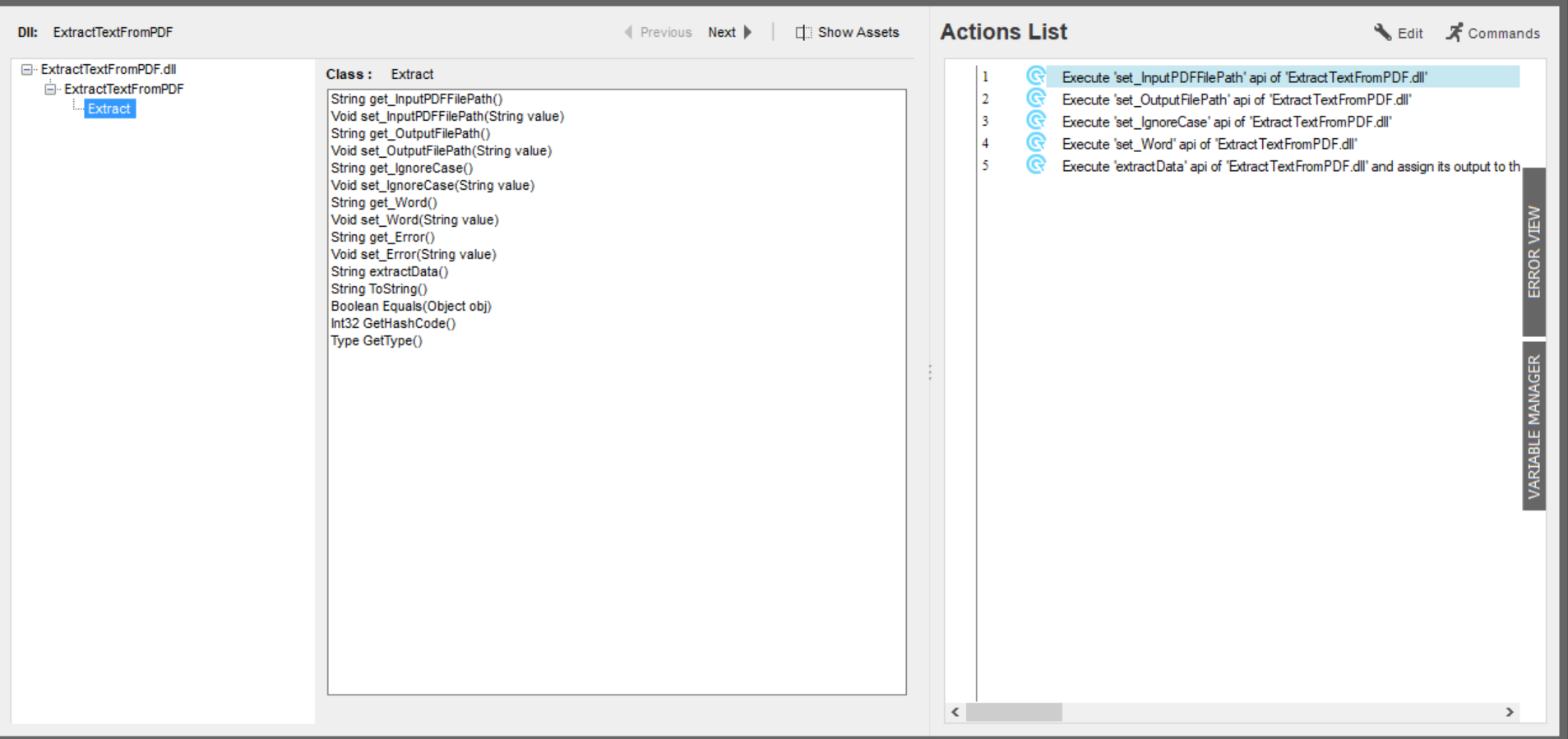Select action text Execute 'set_Word' api

pyautogui.click(x=1210, y=144)
